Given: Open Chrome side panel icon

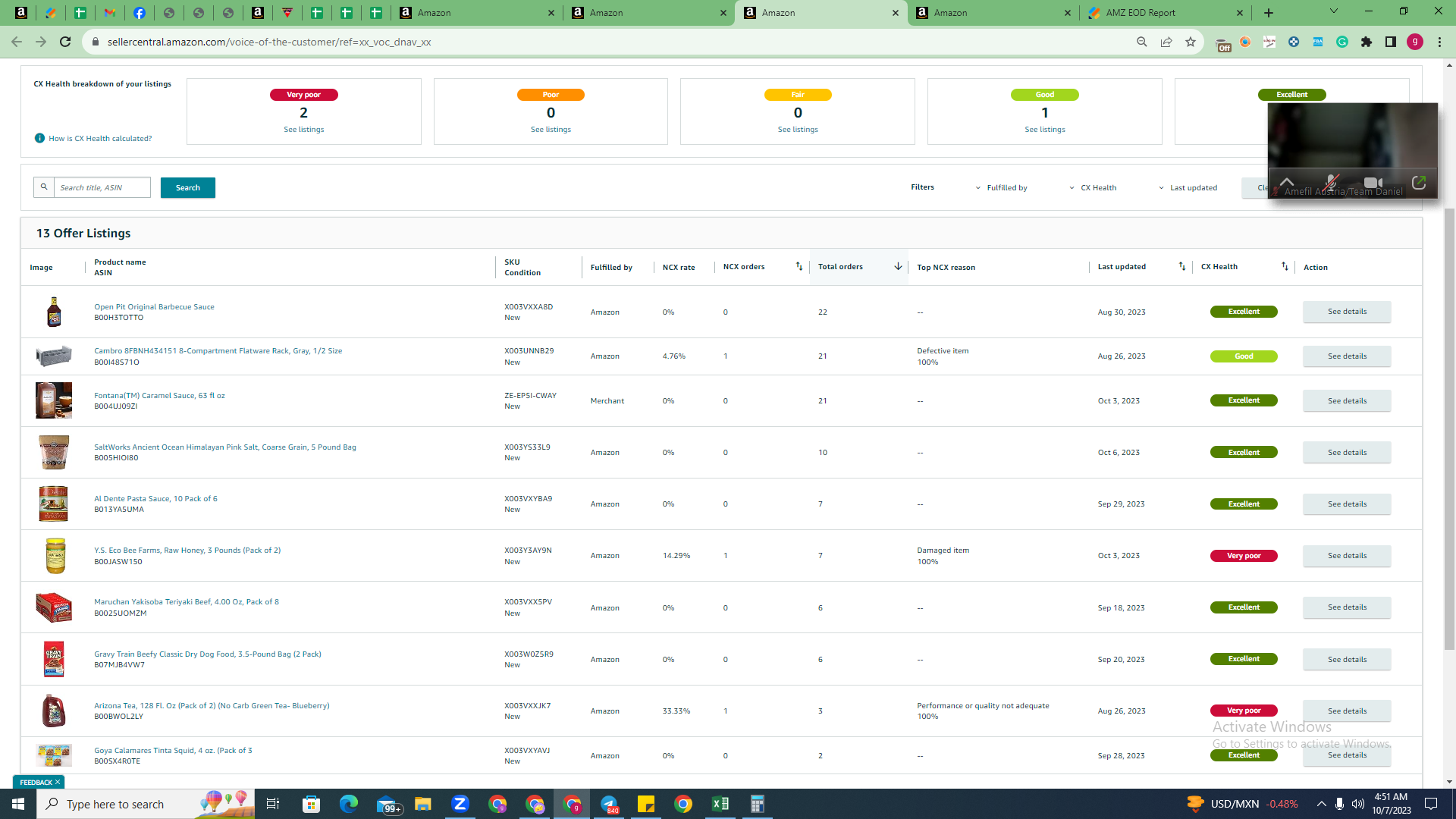Looking at the screenshot, I should point(1391,42).
